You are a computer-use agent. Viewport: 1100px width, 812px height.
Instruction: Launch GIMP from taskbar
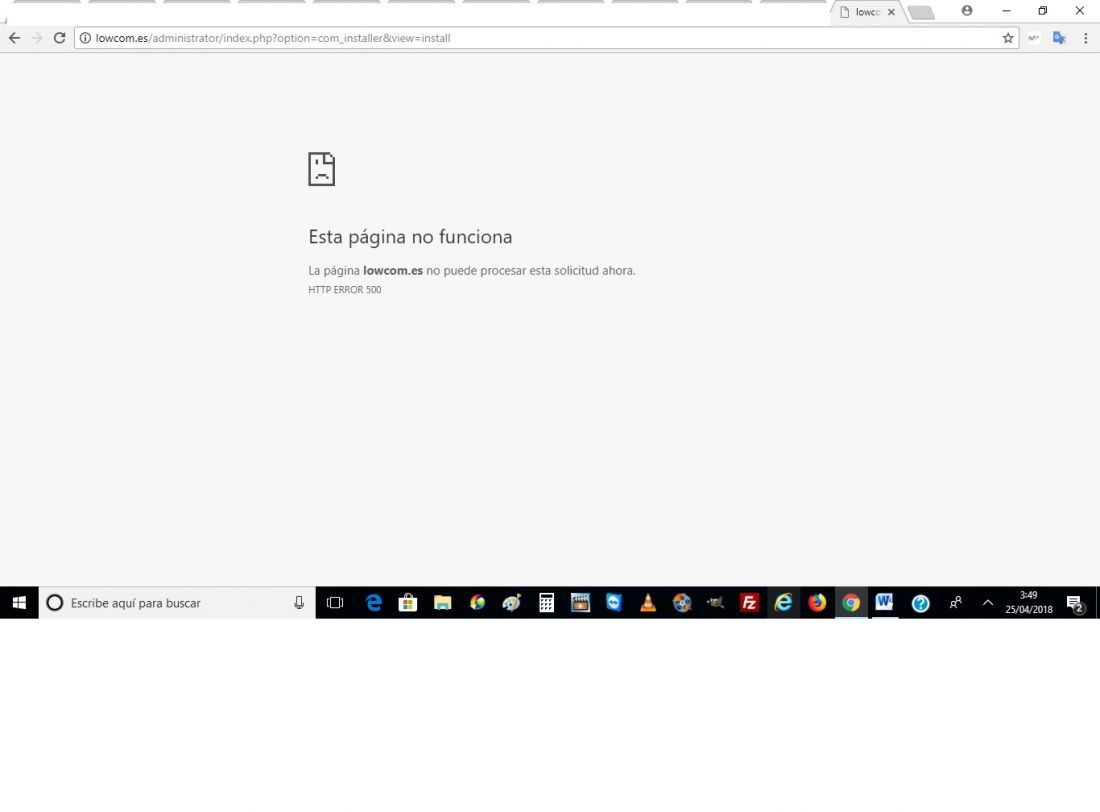(716, 603)
